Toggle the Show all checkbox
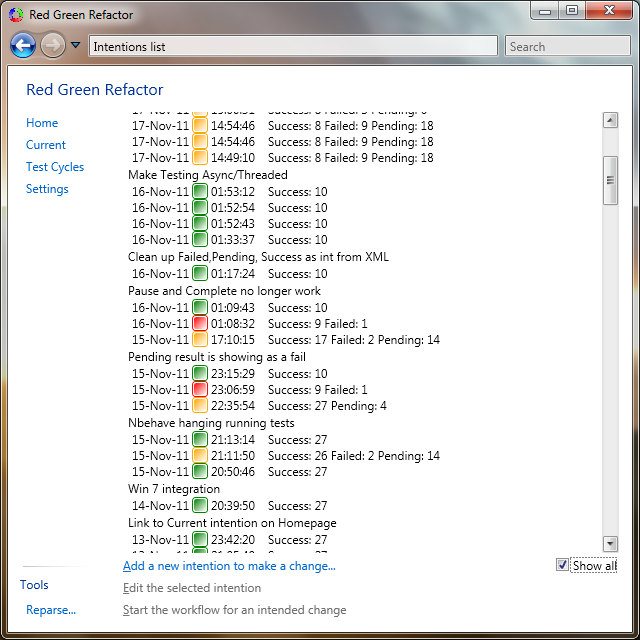The width and height of the screenshot is (640, 640). [x=562, y=566]
